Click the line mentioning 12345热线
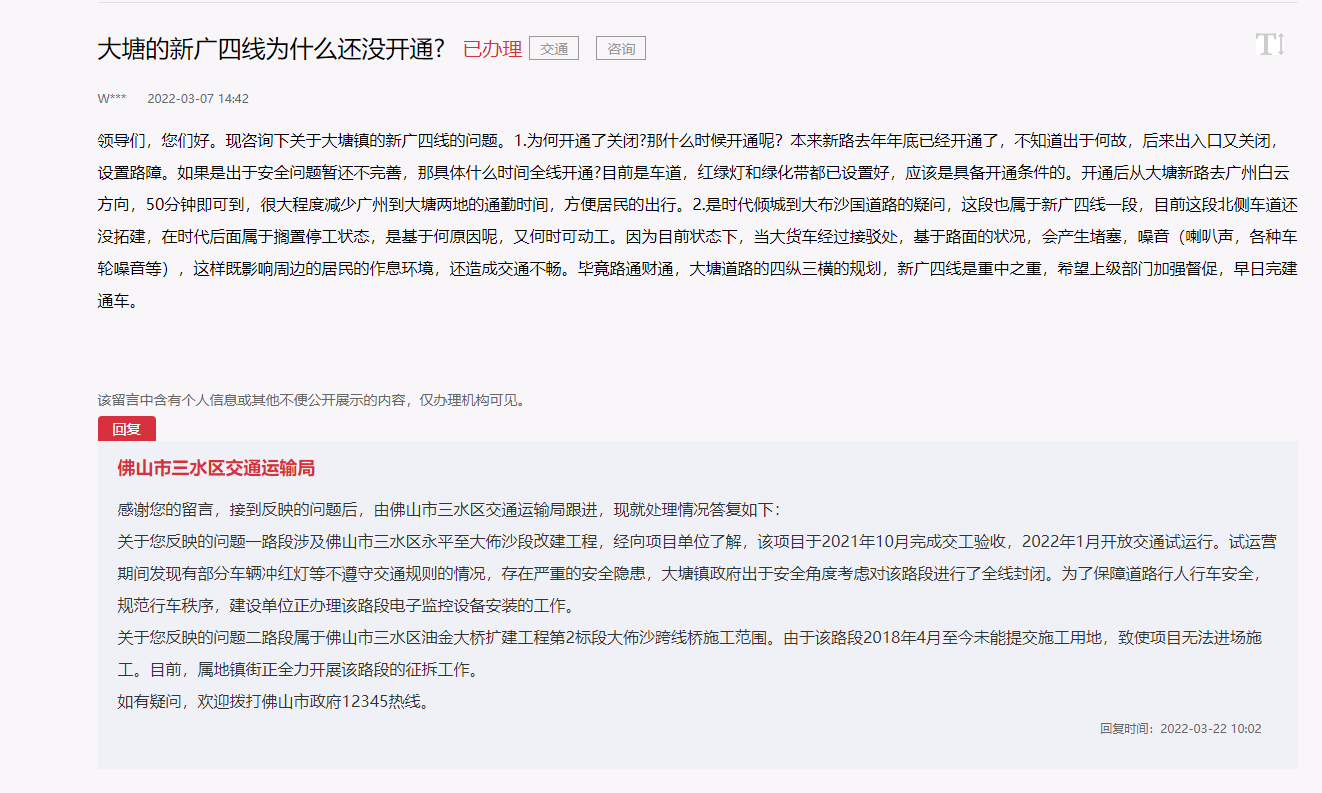 tap(275, 701)
